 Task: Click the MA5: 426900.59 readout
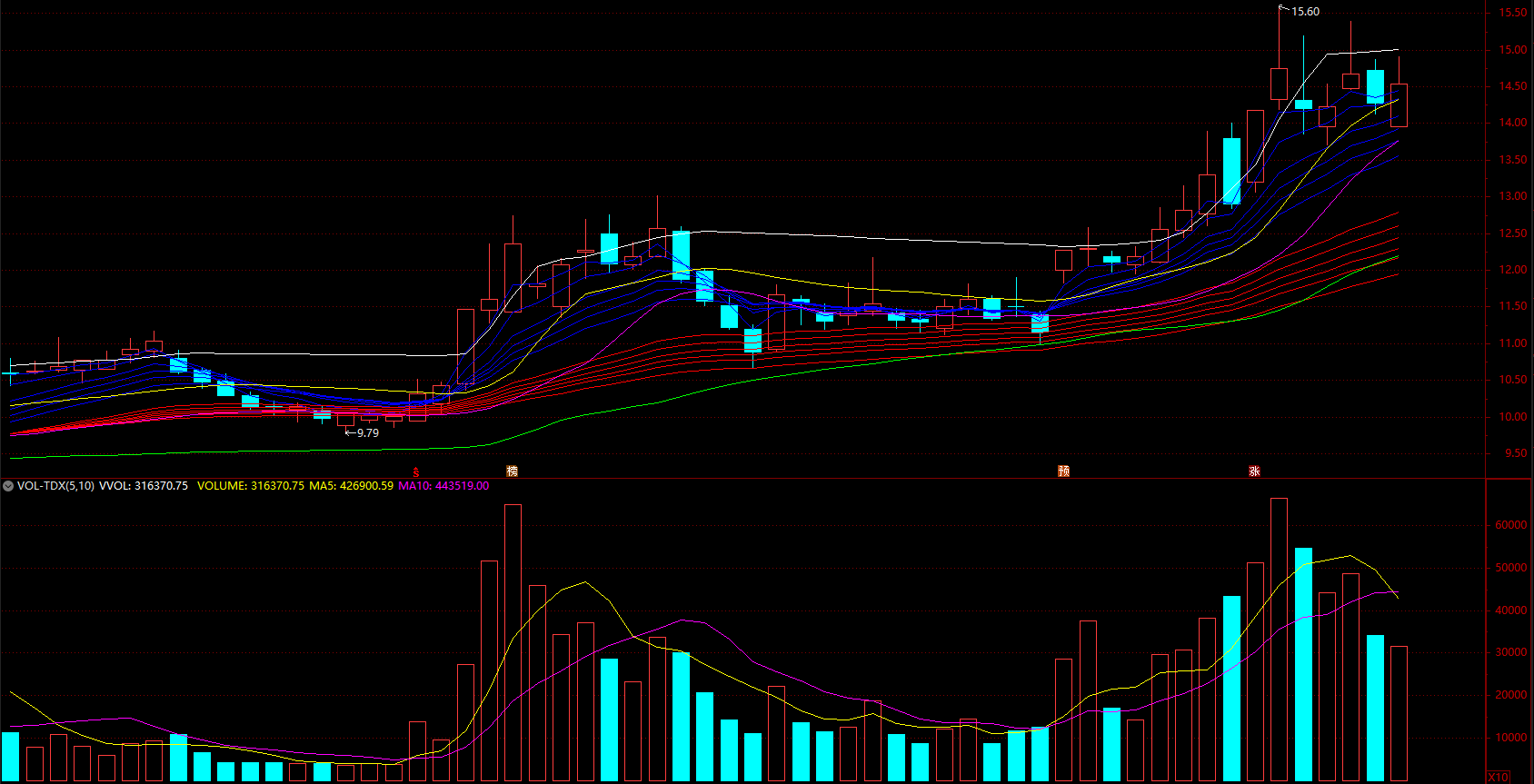[352, 486]
